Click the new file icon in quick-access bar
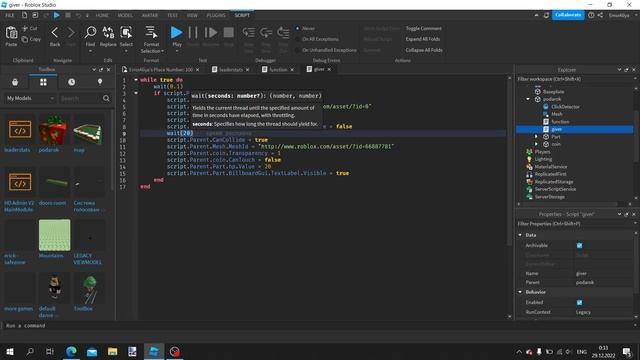Screen dimensions: 640x360 point(24,15)
